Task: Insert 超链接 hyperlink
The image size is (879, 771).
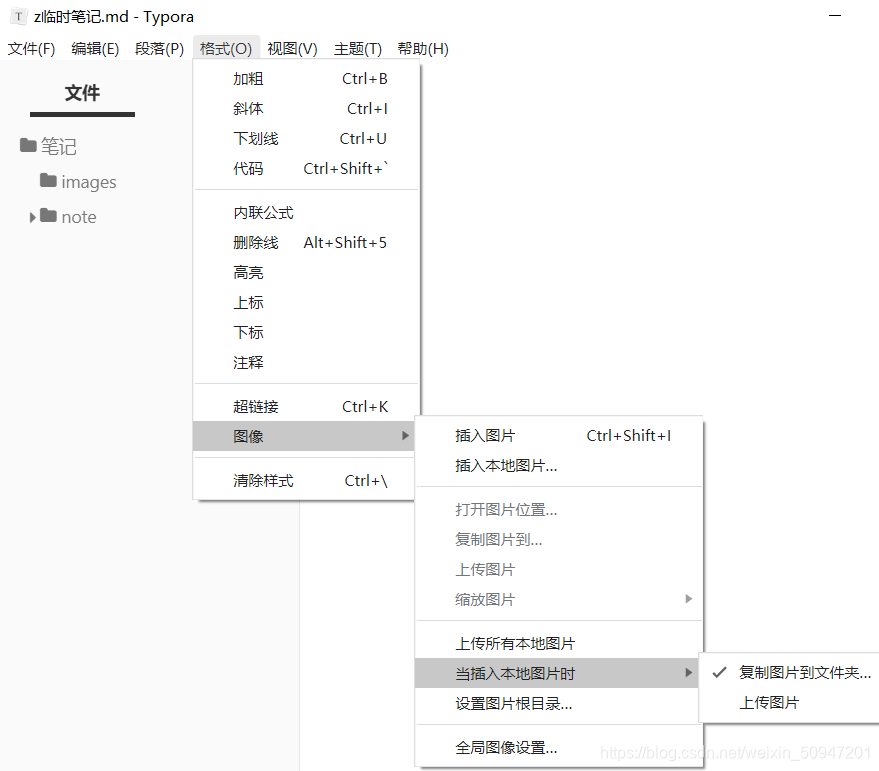Action: (x=306, y=407)
